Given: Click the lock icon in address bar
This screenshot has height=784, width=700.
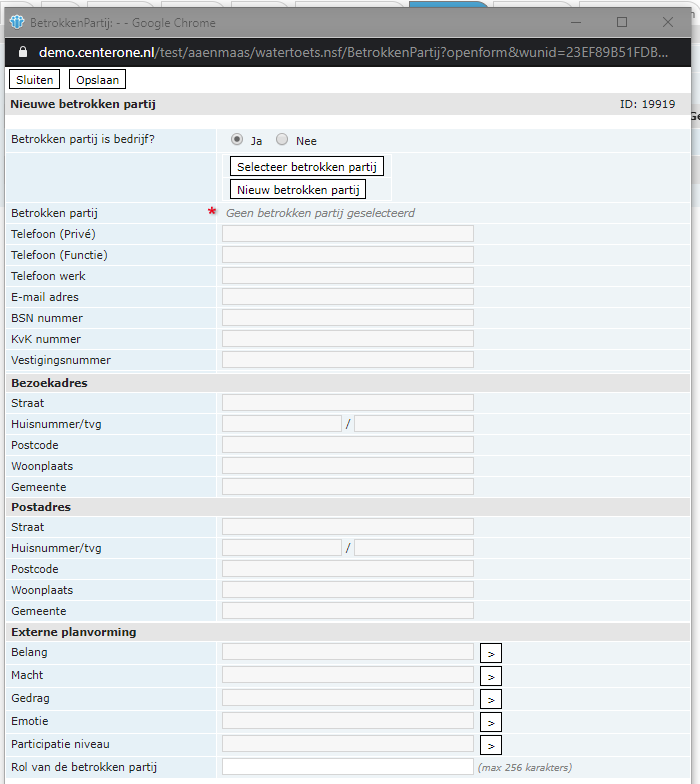Looking at the screenshot, I should (x=24, y=52).
